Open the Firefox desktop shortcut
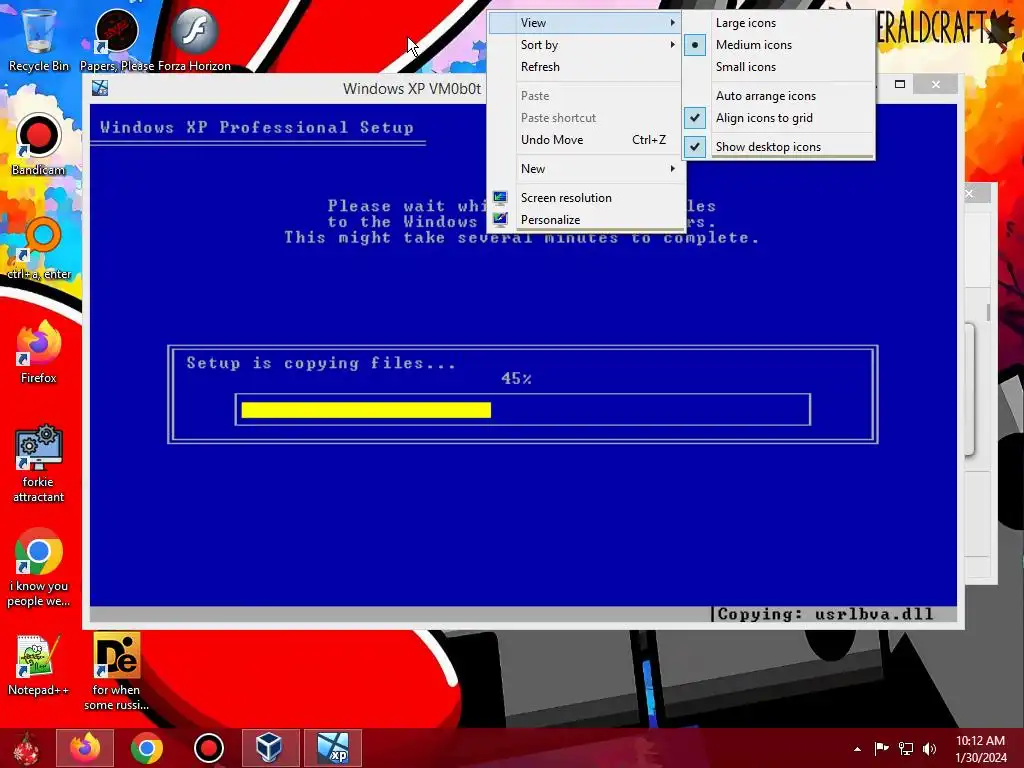 [39, 351]
